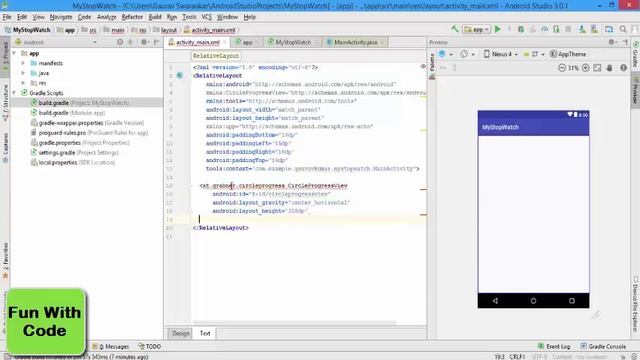The height and width of the screenshot is (360, 640).
Task: Select the Text view tab
Action: 205,333
